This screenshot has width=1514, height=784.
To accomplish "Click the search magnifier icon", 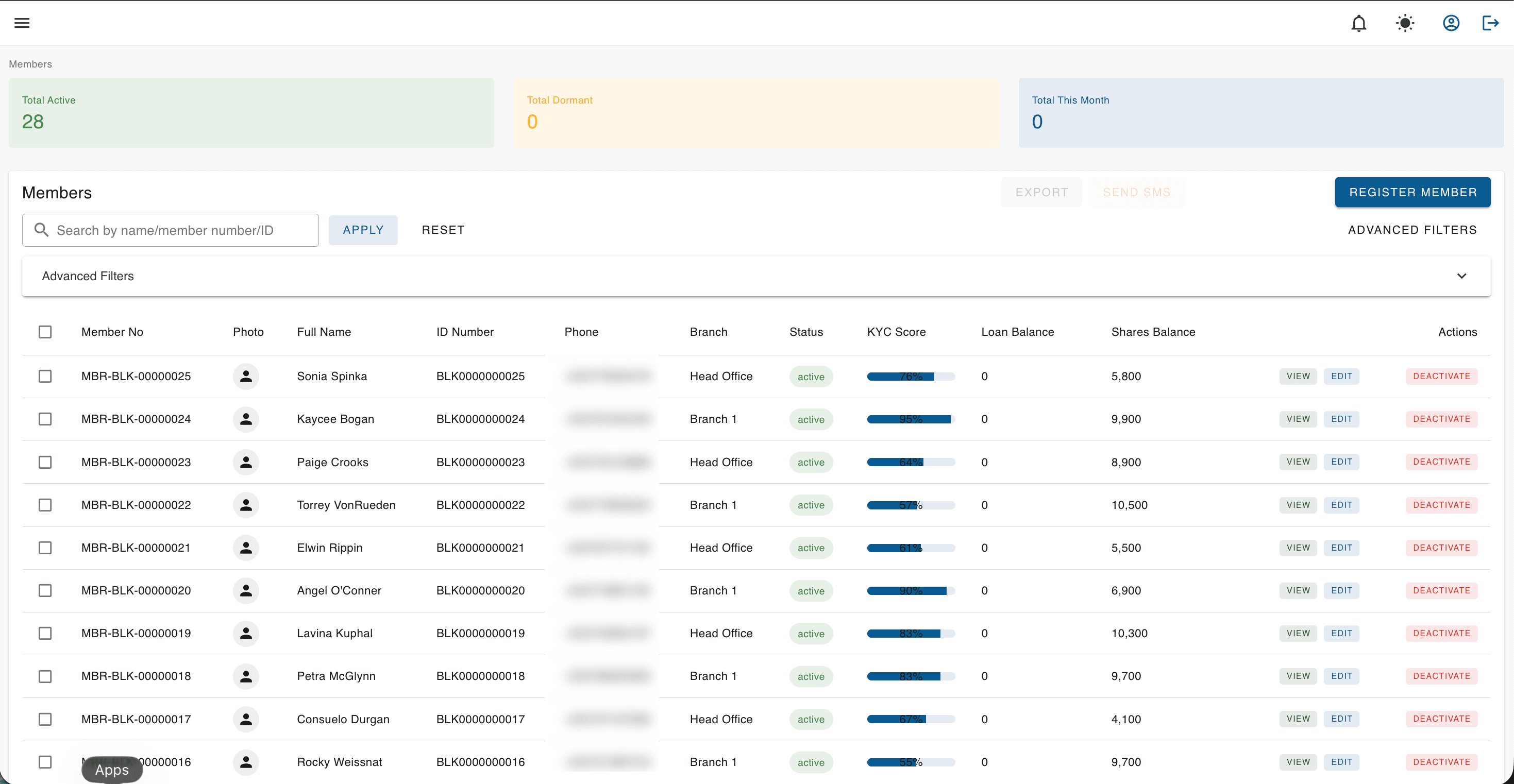I will coord(41,230).
